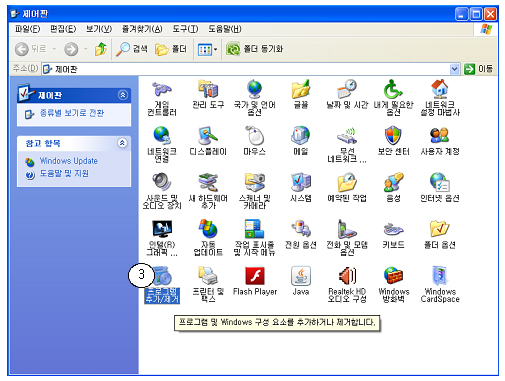The height and width of the screenshot is (381, 505).
Task: Open 인텔(R) 그래픽 icon
Action: coord(162,229)
